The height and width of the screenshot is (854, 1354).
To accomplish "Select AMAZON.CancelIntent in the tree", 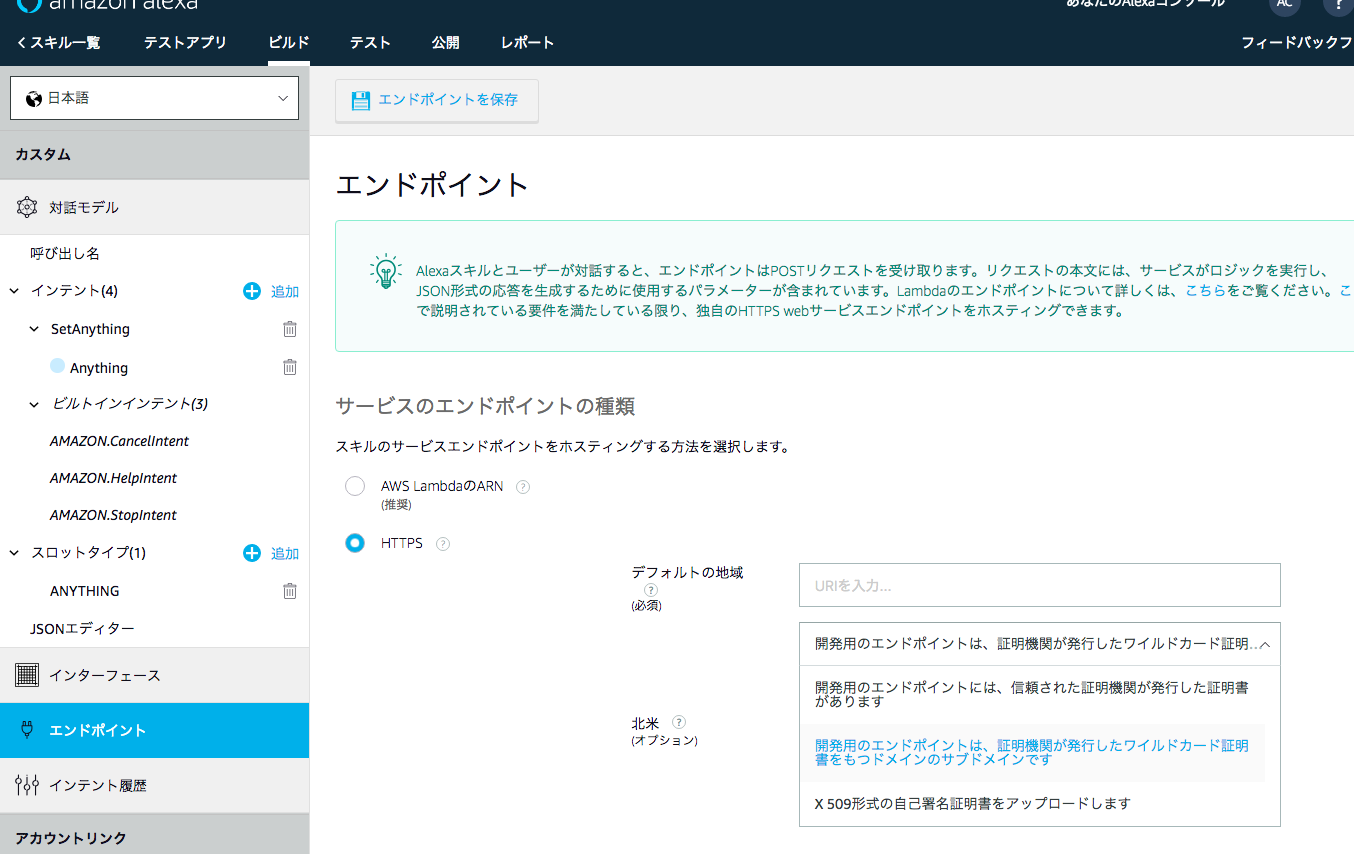I will coord(119,441).
